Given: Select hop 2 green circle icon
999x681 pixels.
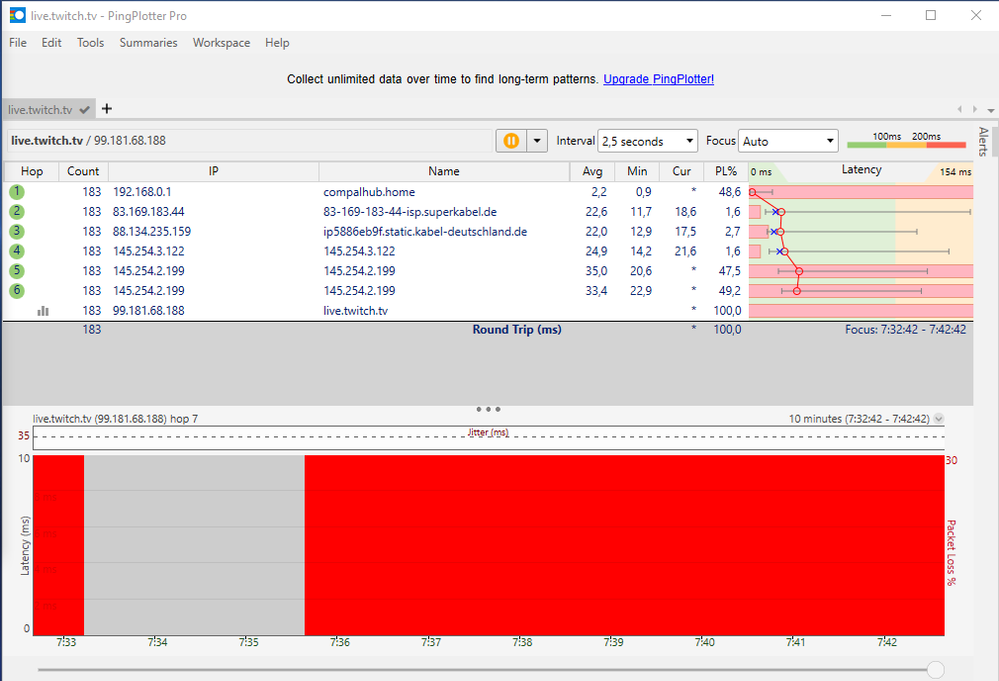Looking at the screenshot, I should pos(17,211).
